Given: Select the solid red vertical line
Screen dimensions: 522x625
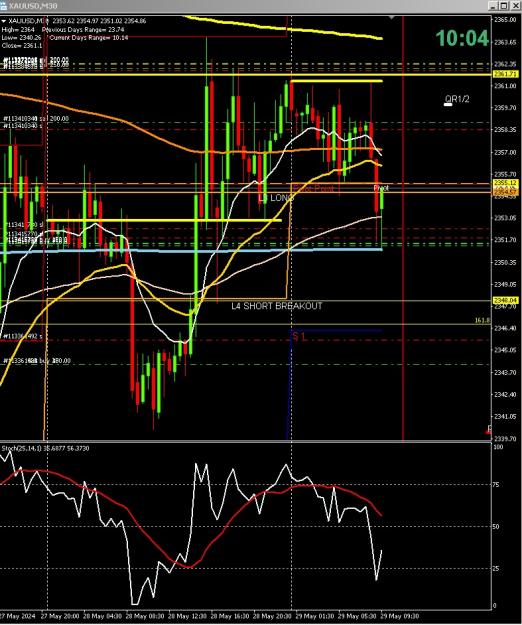Looking at the screenshot, I should [x=403, y=227].
